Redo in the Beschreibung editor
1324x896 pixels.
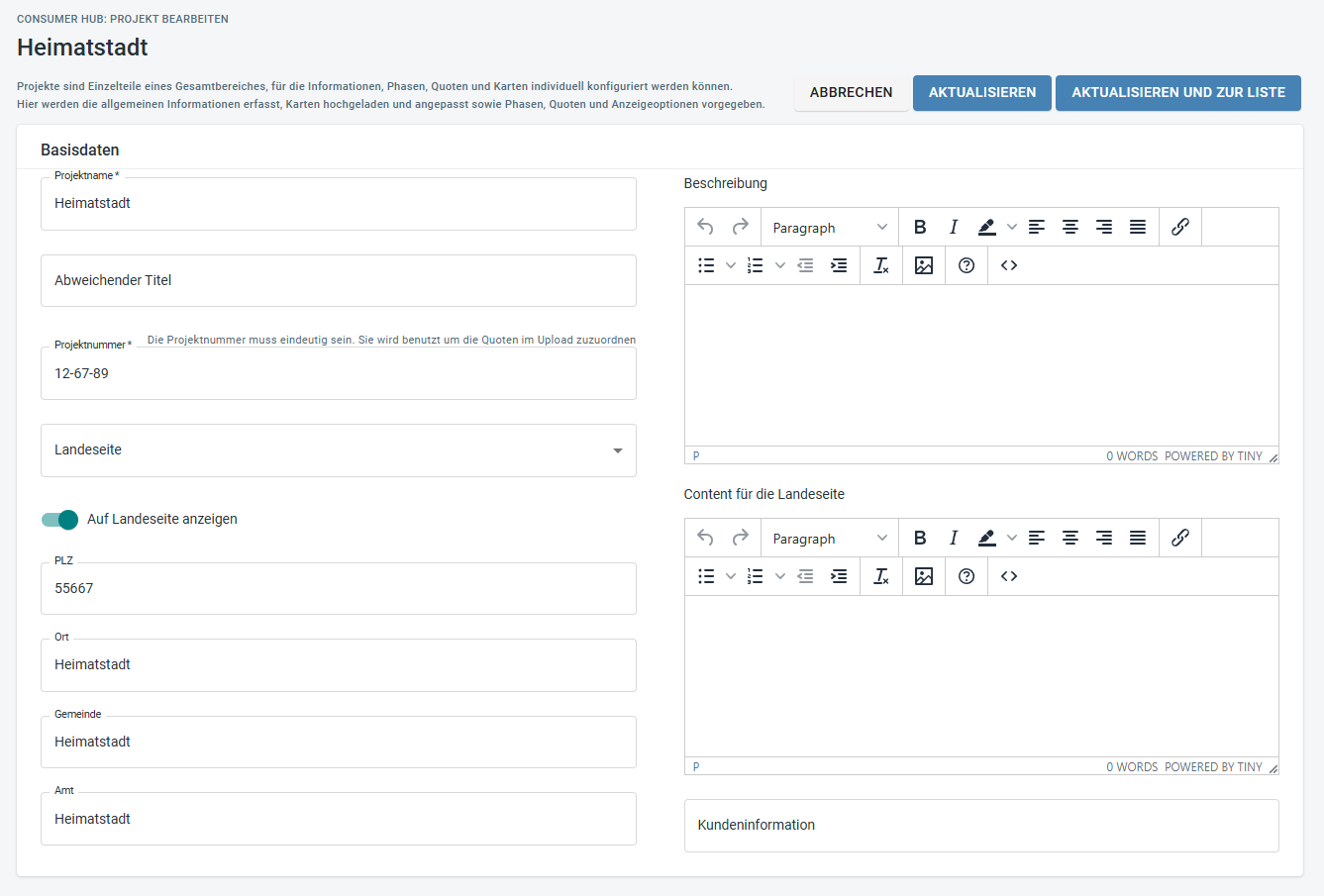pos(740,227)
